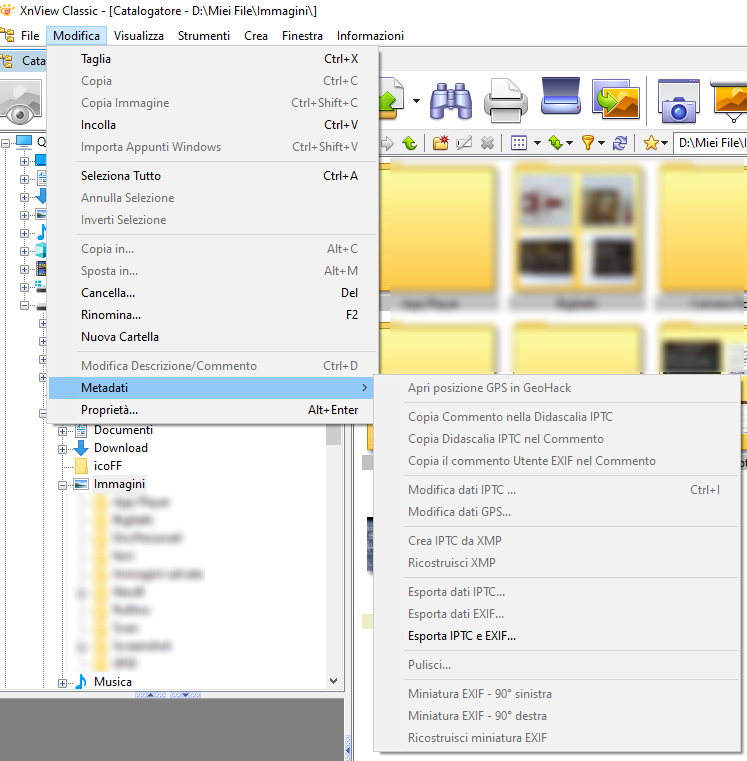Choose Taglia from the Modifica menu
This screenshot has height=761, width=747.
(x=214, y=59)
